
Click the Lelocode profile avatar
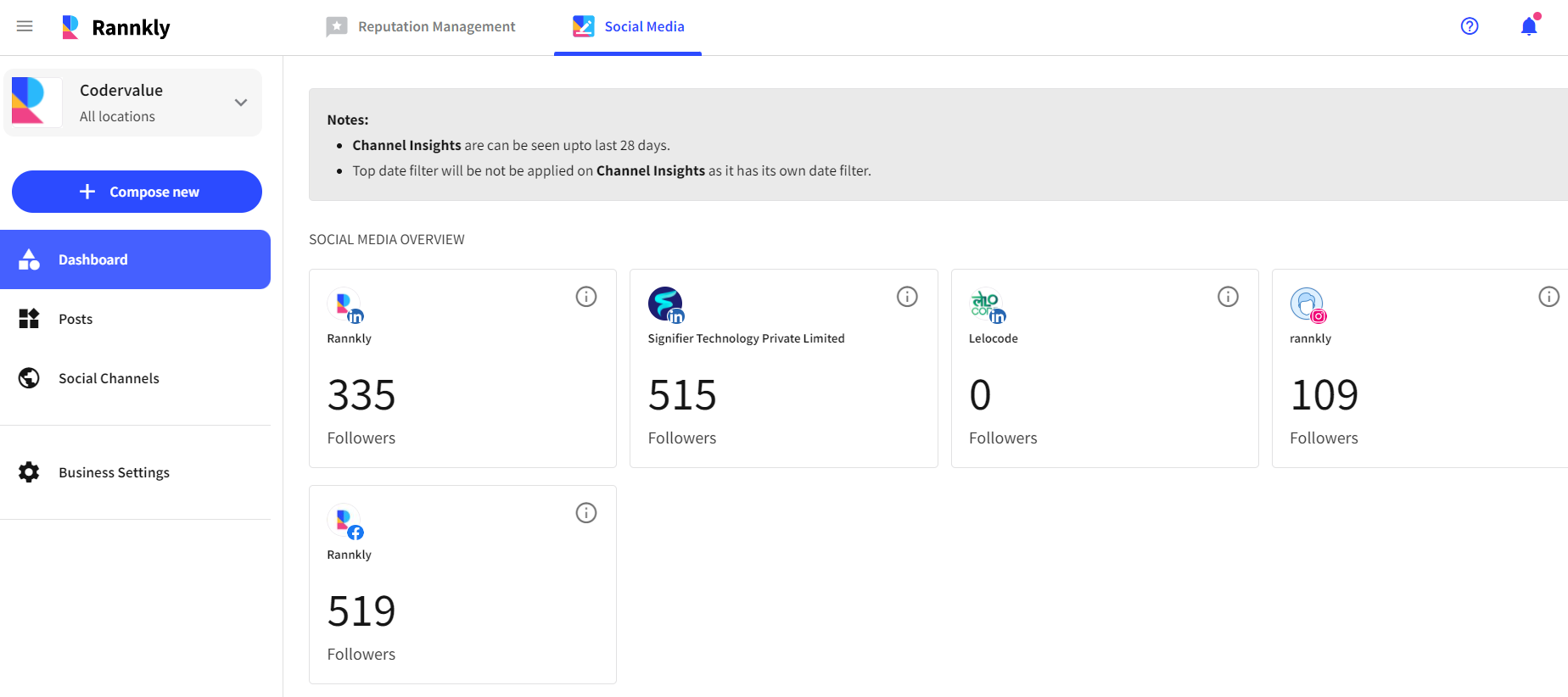pos(987,305)
